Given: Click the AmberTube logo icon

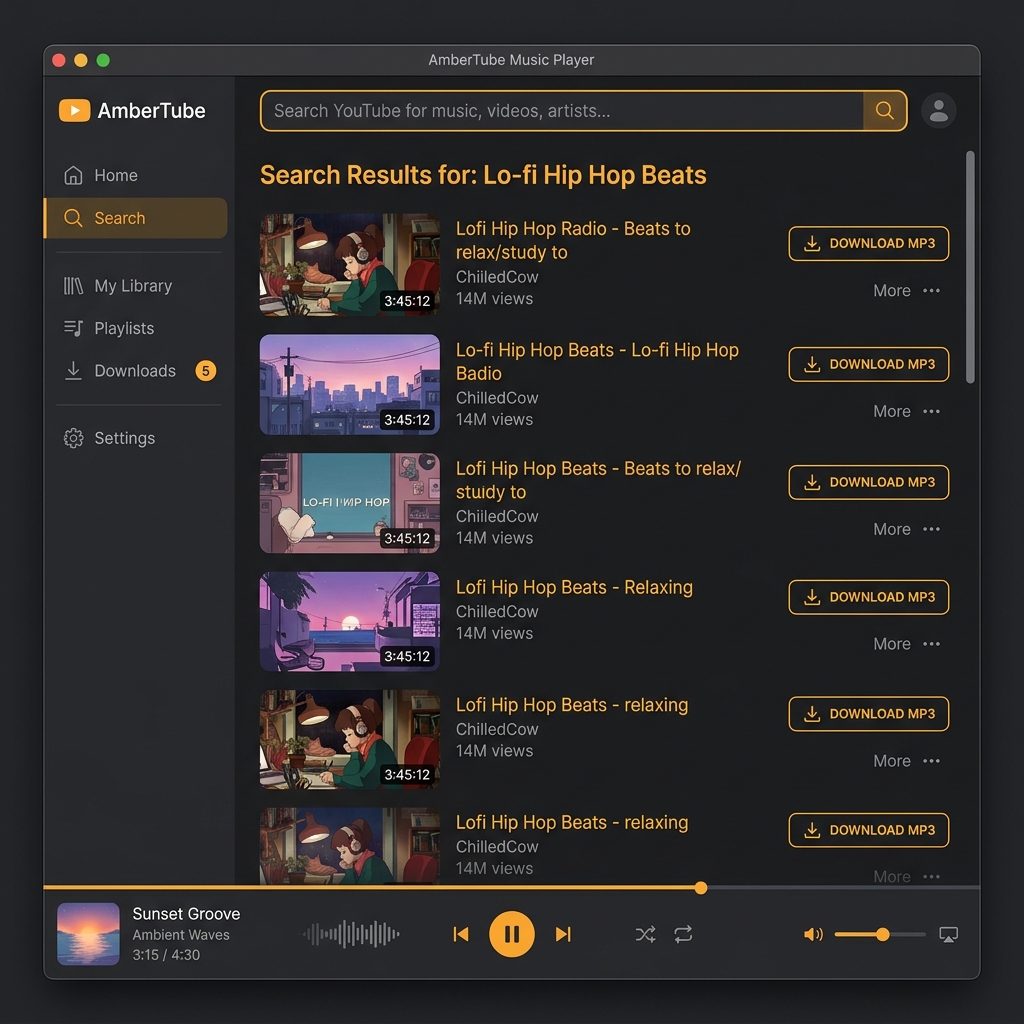Looking at the screenshot, I should click(x=74, y=110).
